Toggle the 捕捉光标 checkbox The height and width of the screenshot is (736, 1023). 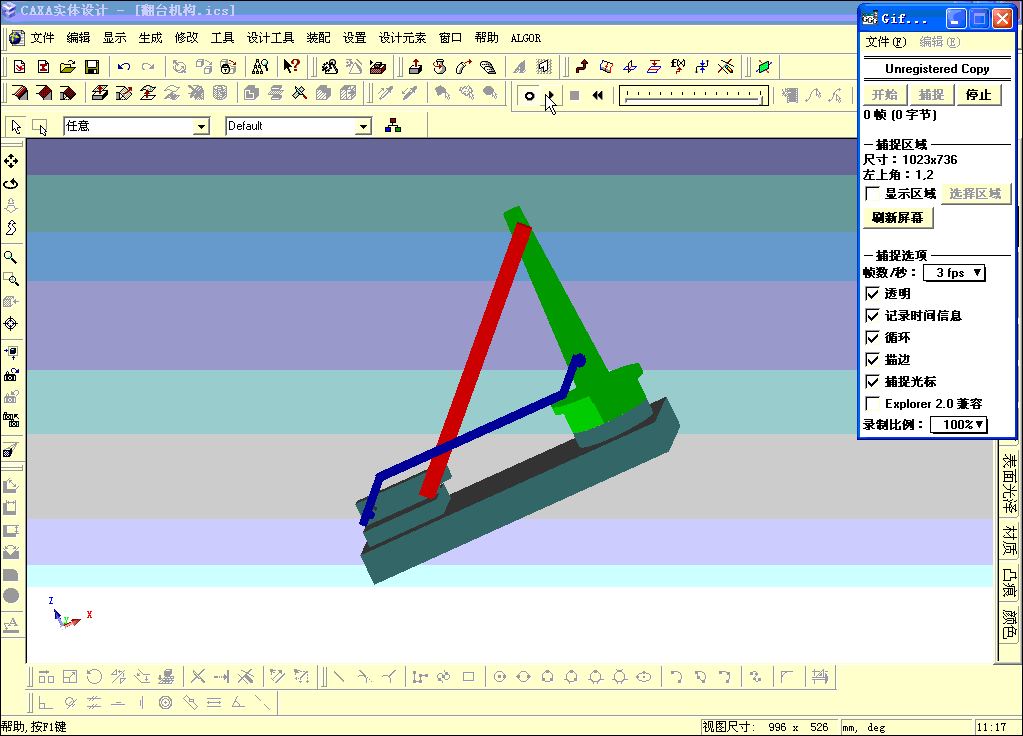coord(872,382)
